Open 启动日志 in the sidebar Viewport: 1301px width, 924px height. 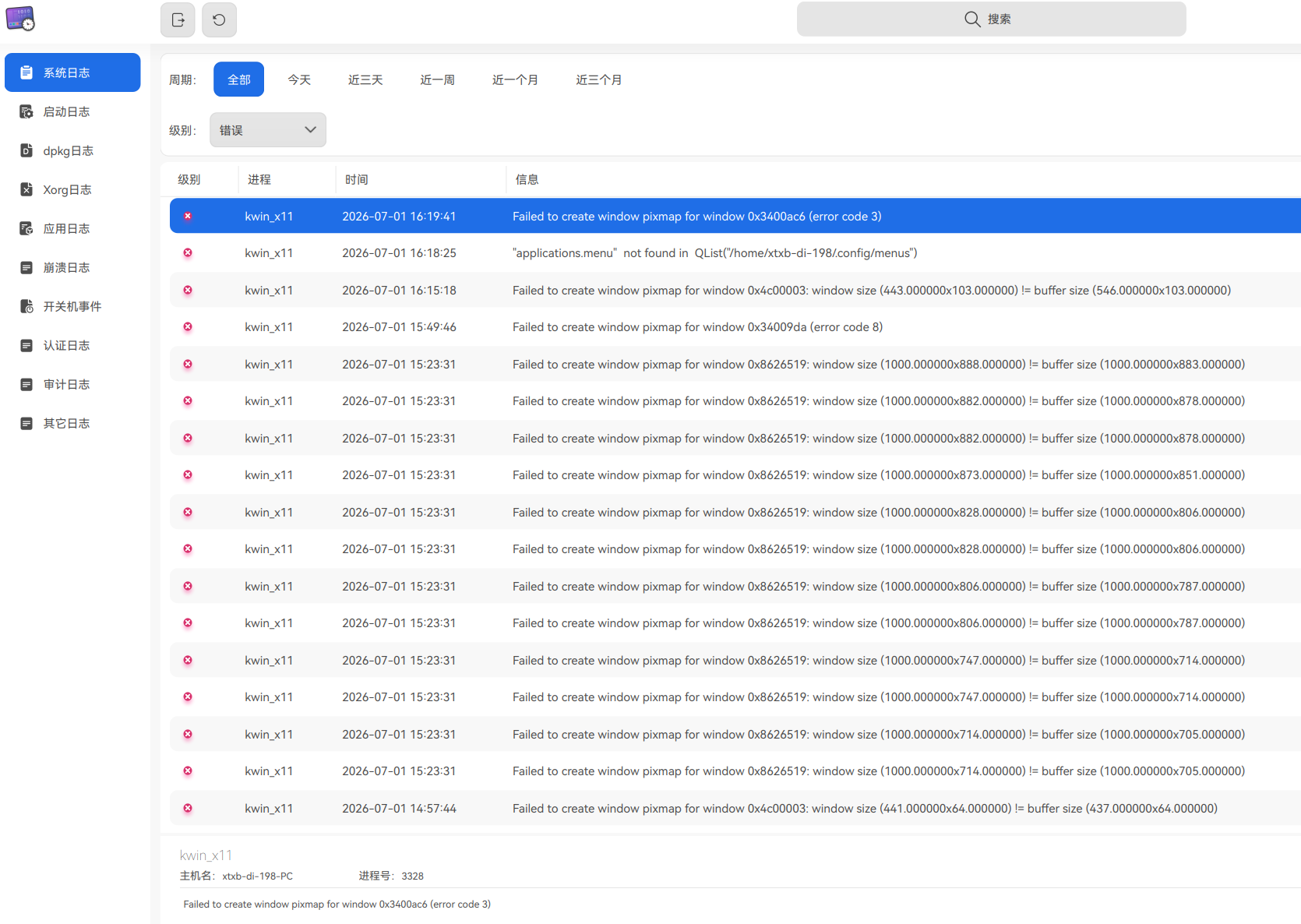coord(72,111)
